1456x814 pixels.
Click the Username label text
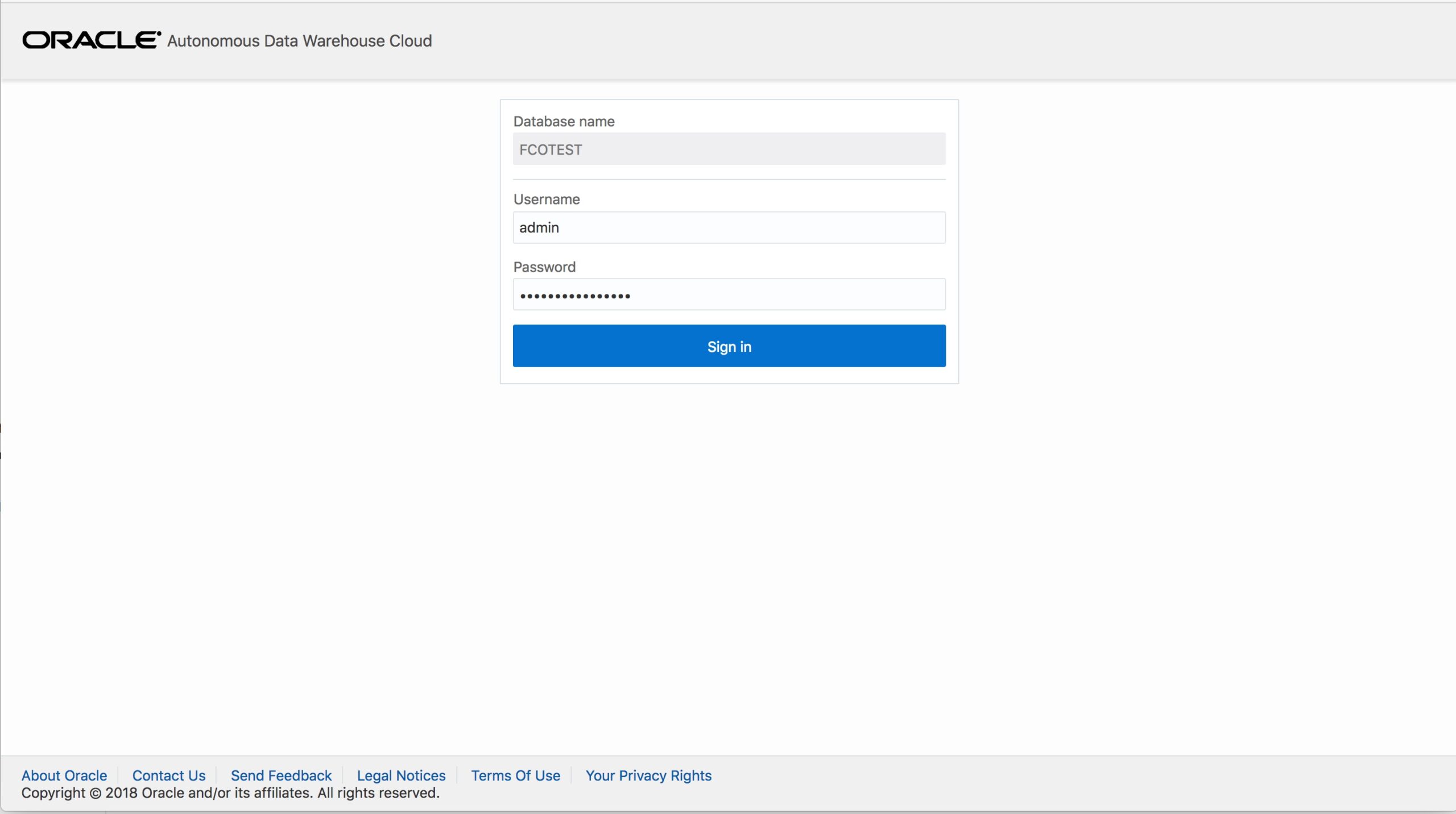[x=546, y=200]
